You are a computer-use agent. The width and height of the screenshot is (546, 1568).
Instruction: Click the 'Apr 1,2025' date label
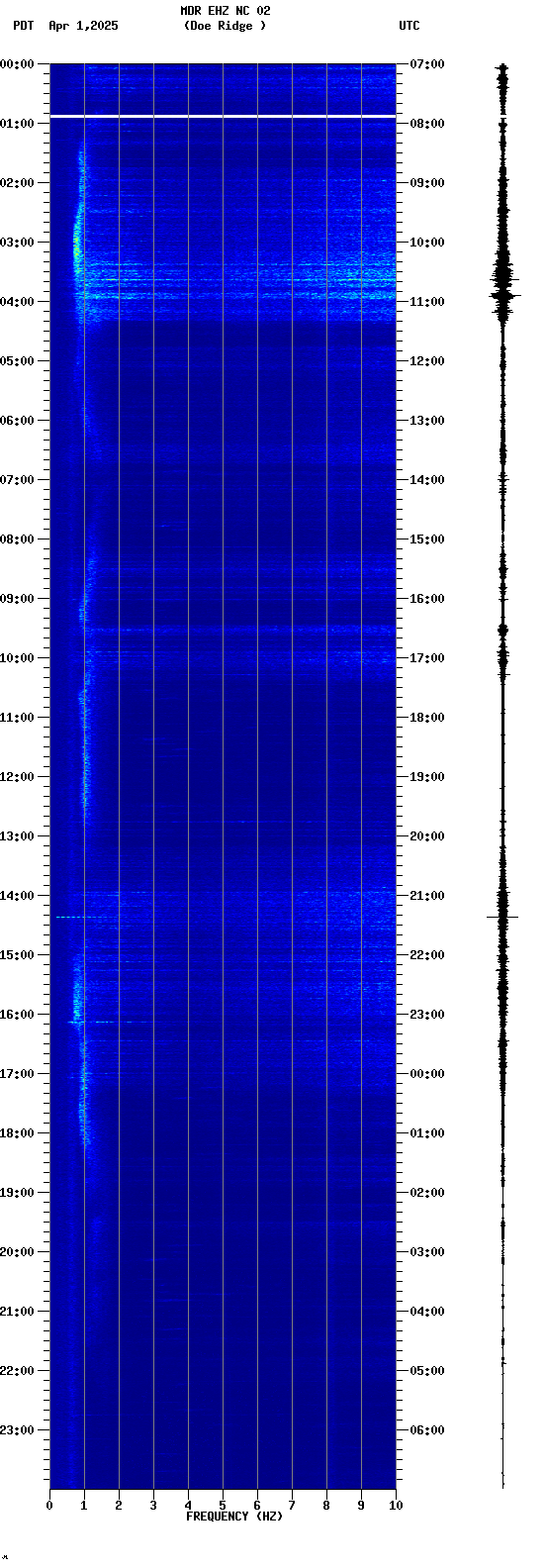click(83, 26)
